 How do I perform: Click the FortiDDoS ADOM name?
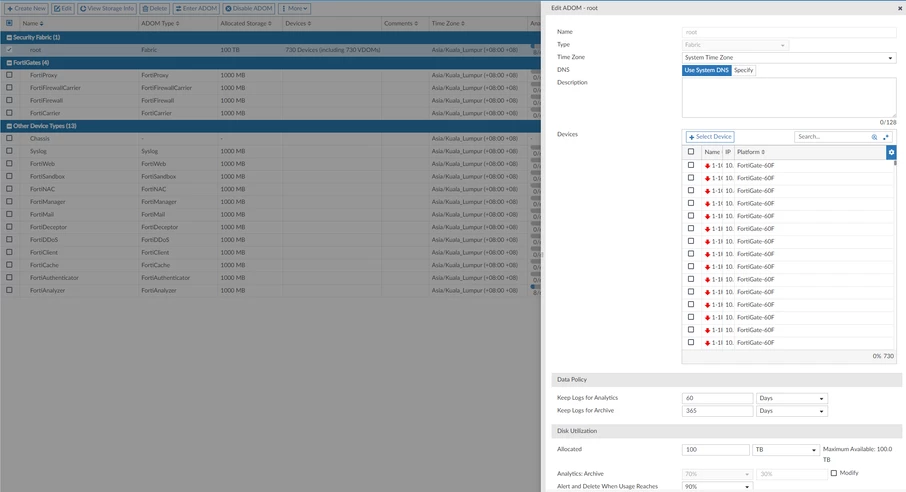pyautogui.click(x=44, y=240)
